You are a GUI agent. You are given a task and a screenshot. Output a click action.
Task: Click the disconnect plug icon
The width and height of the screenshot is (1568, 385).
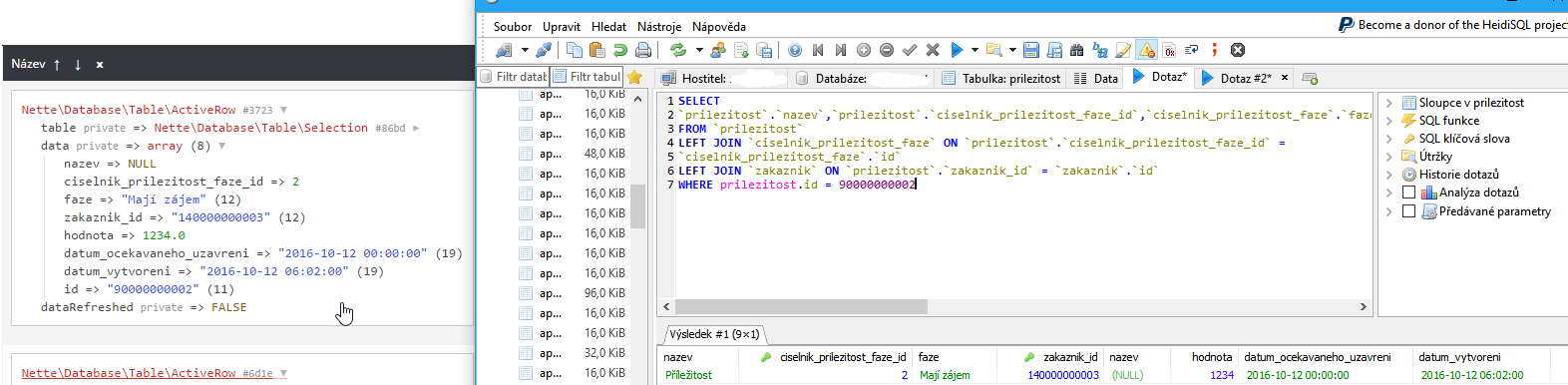544,50
